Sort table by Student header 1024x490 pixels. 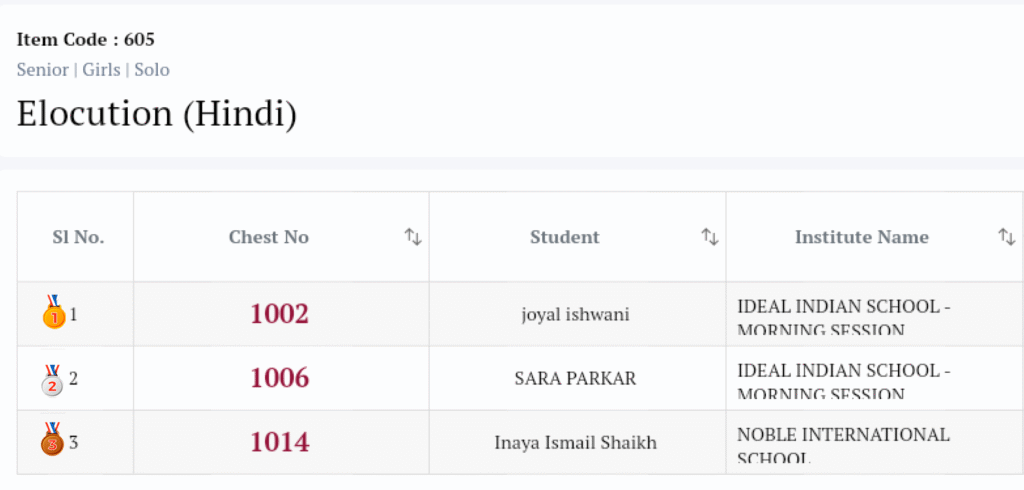565,237
